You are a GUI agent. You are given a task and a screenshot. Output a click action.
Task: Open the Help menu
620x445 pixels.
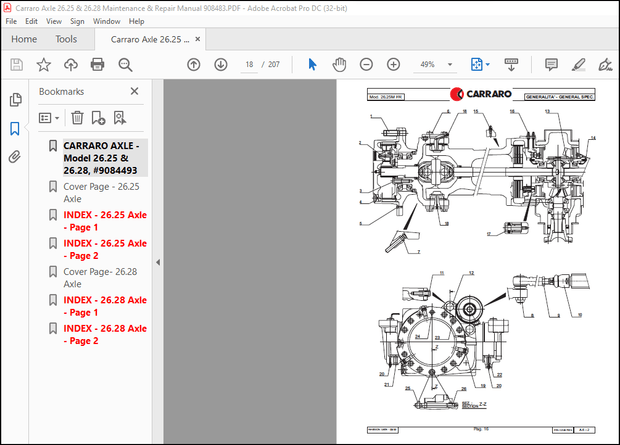[136, 21]
